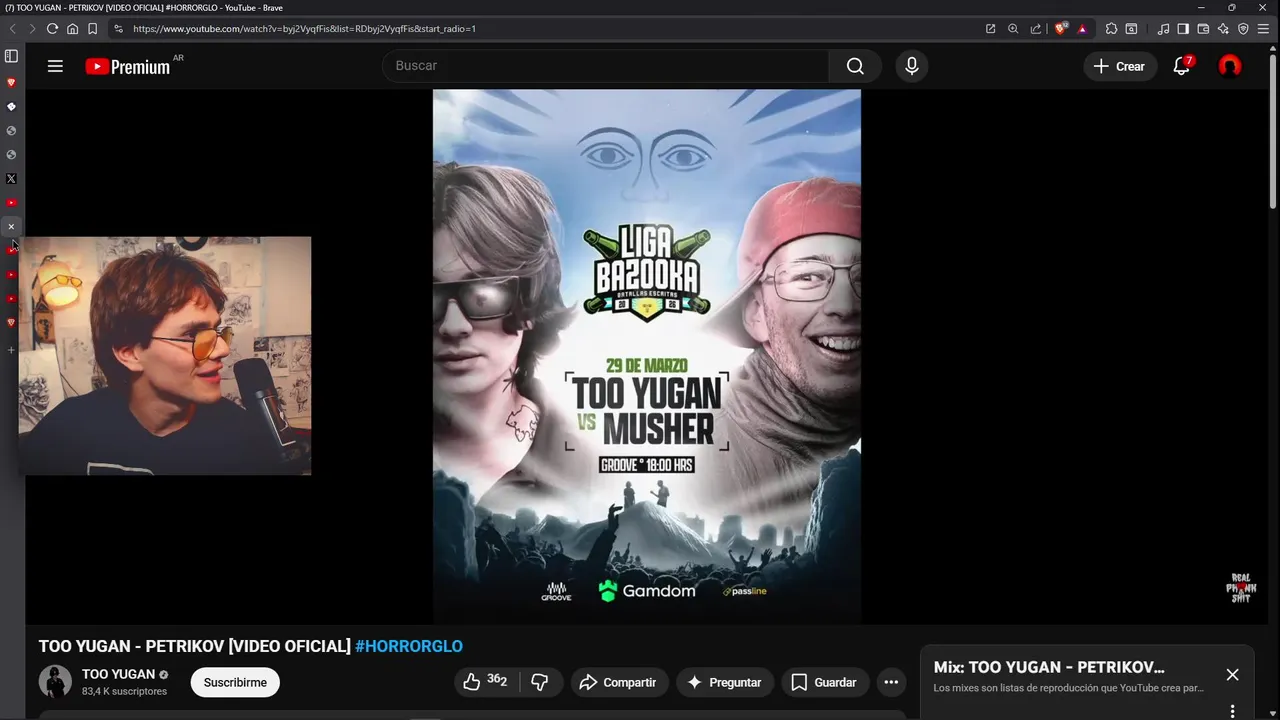The image size is (1280, 720).
Task: Click the URL address bar
Action: 550,29
